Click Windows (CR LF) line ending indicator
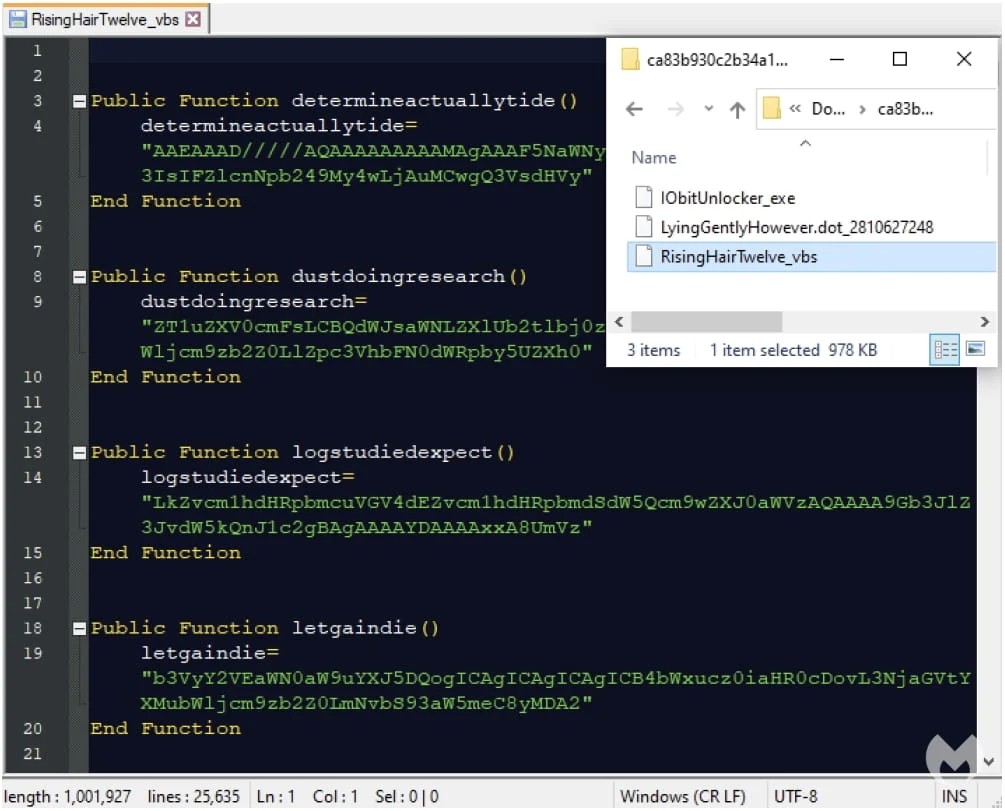The image size is (1005, 811). click(x=683, y=797)
